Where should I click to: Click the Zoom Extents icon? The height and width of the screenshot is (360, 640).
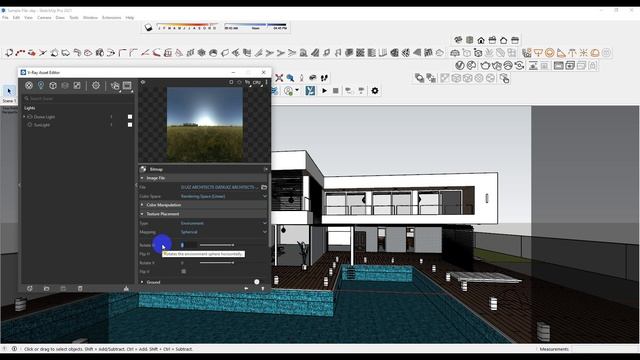[279, 78]
